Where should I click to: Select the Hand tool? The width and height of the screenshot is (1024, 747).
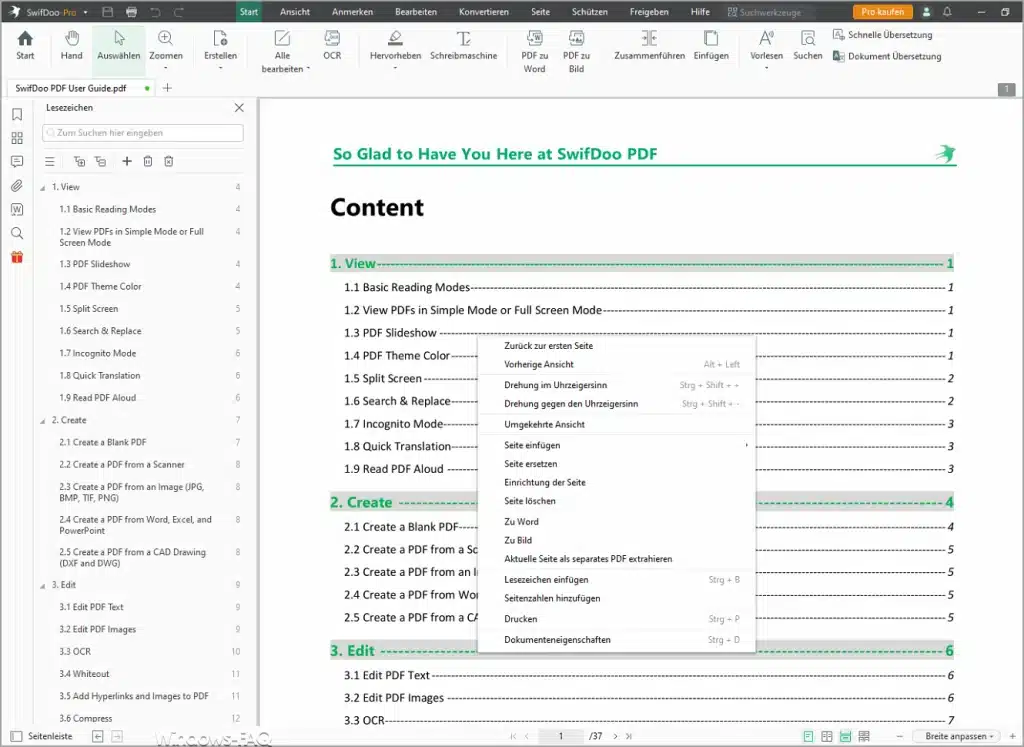pyautogui.click(x=72, y=46)
